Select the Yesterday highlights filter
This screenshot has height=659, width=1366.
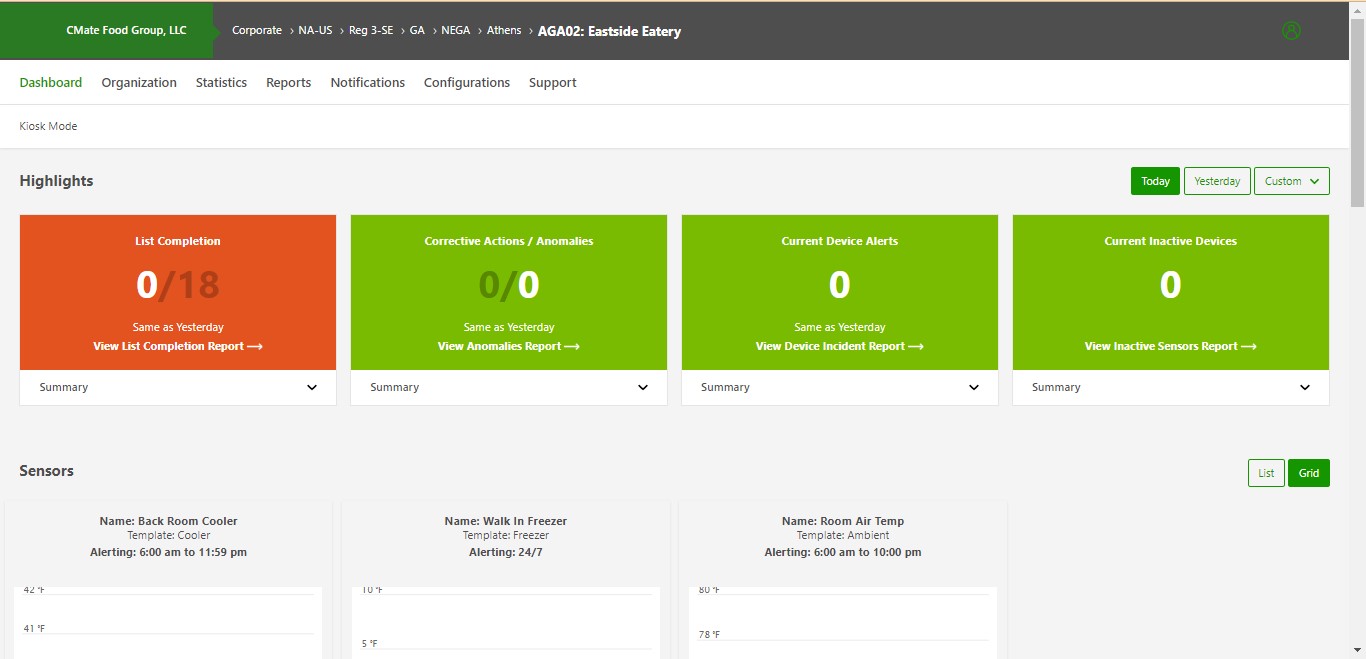click(x=1216, y=181)
